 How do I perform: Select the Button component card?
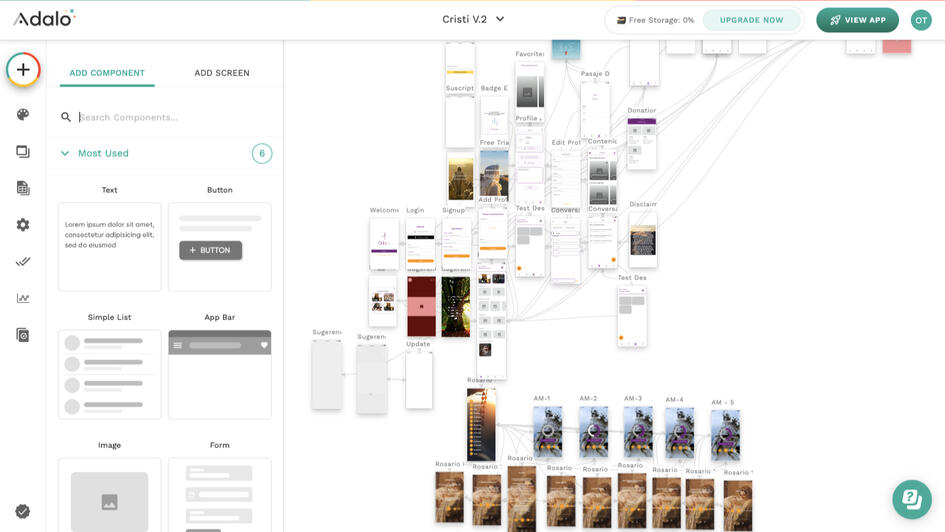coord(220,247)
